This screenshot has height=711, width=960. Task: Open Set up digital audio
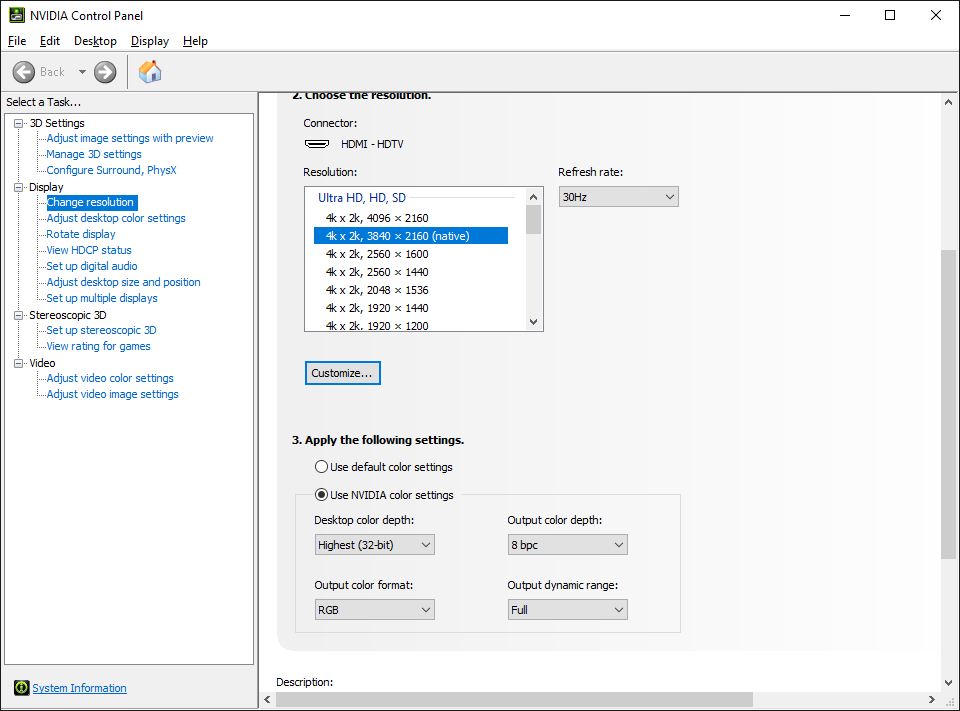pos(92,266)
